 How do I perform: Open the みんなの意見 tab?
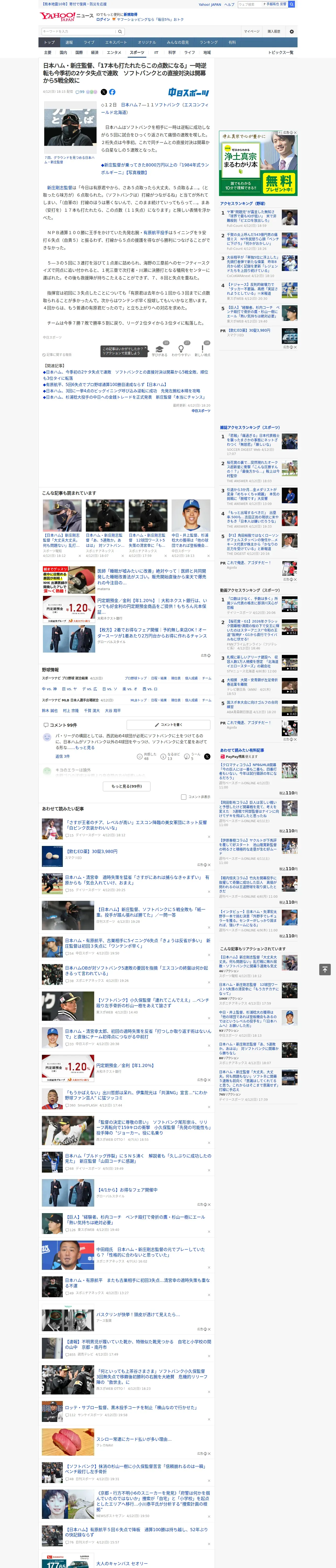[177, 43]
